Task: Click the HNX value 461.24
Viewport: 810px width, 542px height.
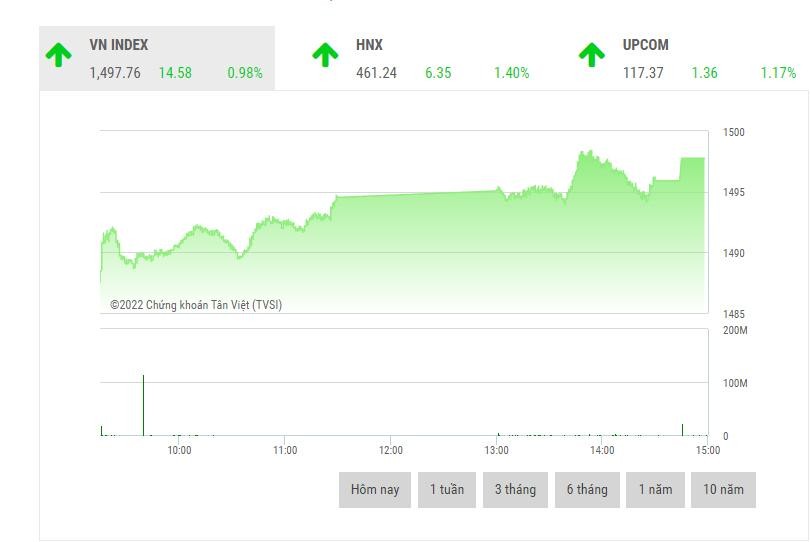Action: pyautogui.click(x=376, y=73)
